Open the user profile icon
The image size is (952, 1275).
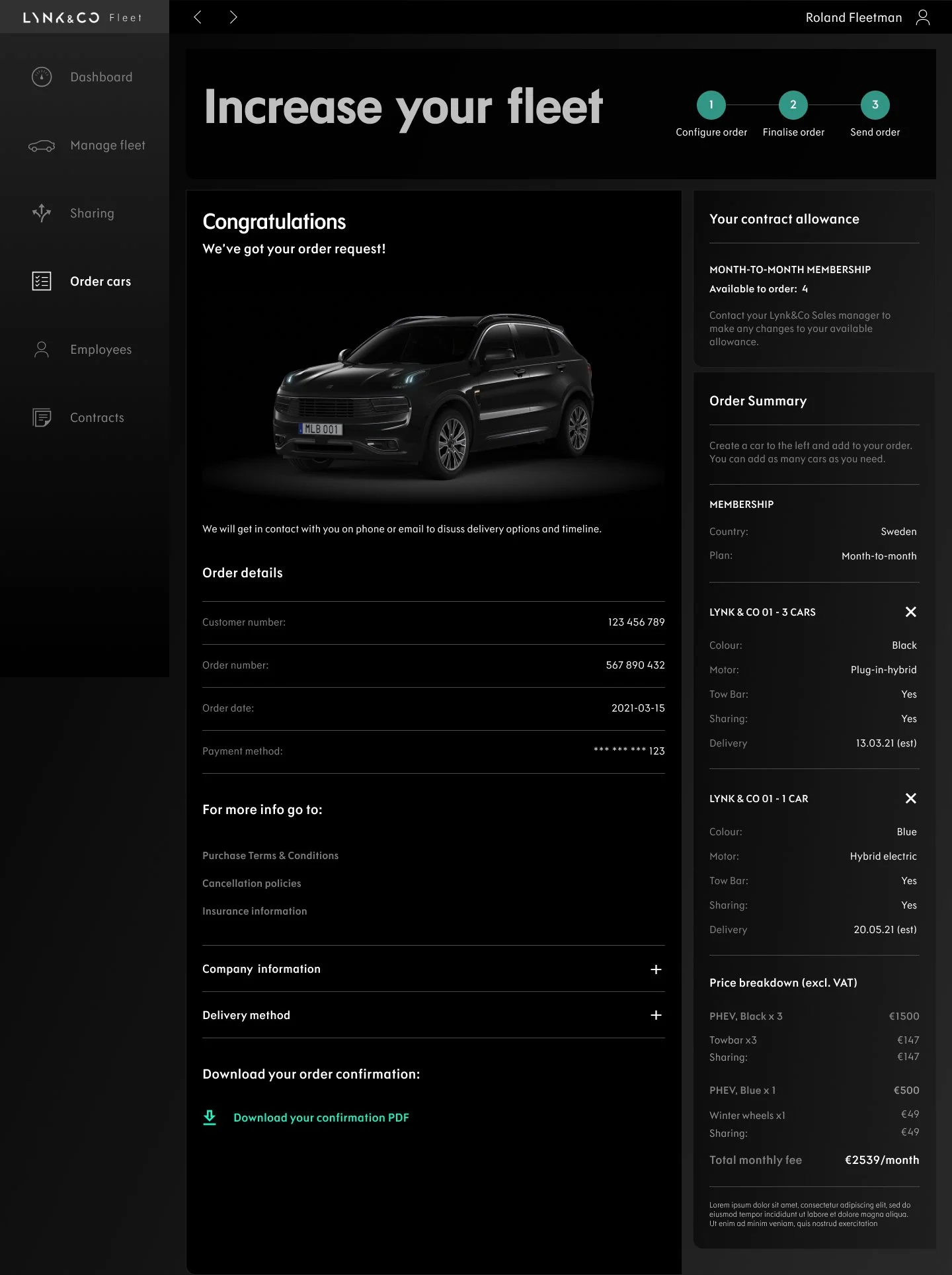tap(923, 17)
